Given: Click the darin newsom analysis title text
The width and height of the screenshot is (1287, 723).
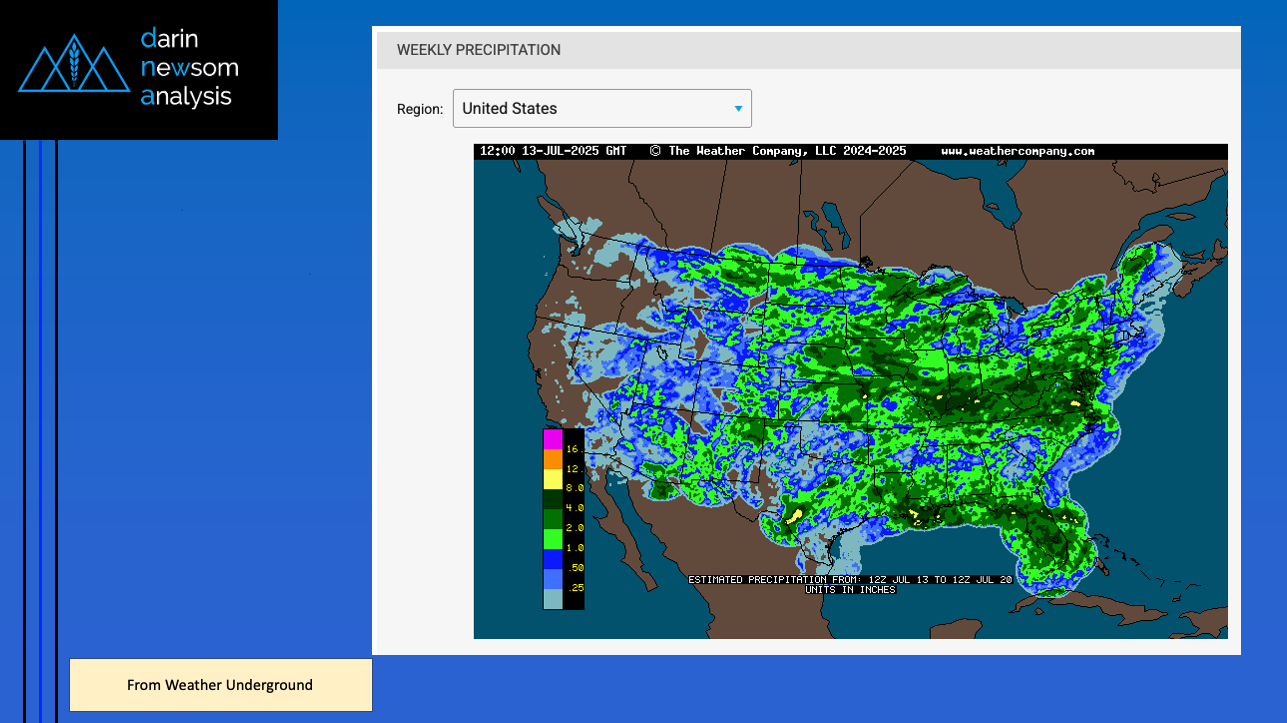Looking at the screenshot, I should click(x=189, y=68).
